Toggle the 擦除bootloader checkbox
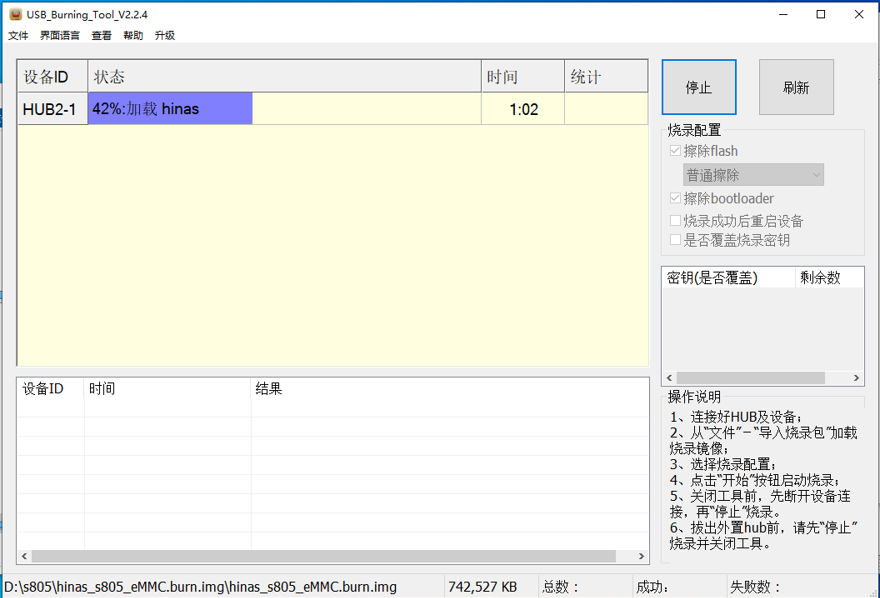Image resolution: width=880 pixels, height=598 pixels. 675,199
